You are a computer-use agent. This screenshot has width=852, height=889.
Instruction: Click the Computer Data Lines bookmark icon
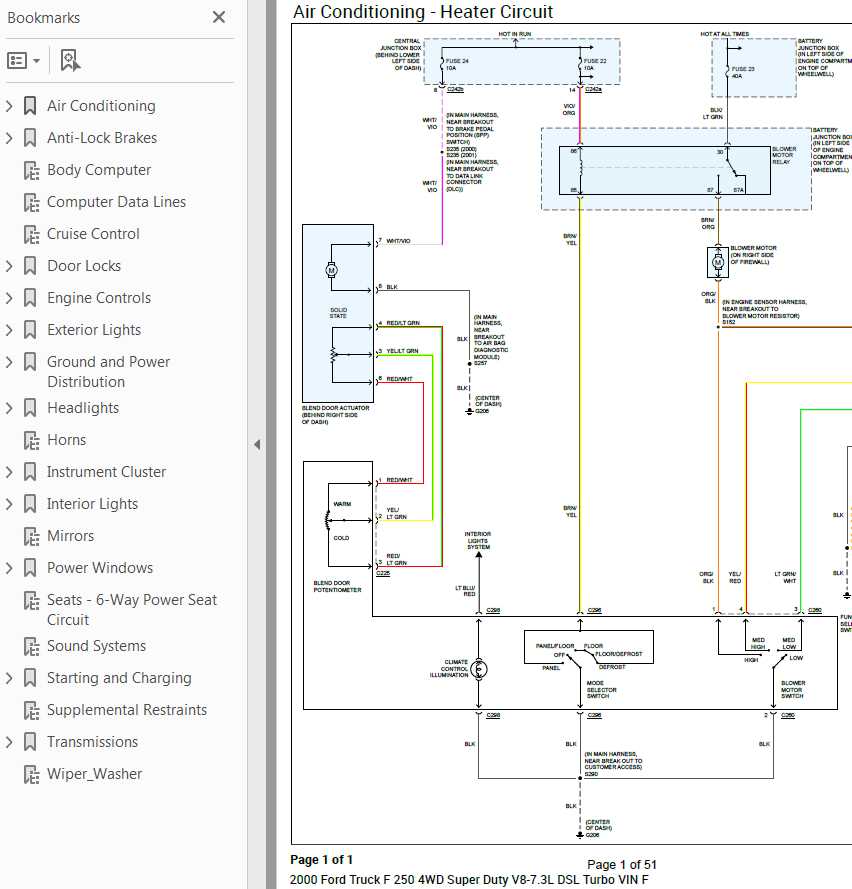pyautogui.click(x=31, y=202)
